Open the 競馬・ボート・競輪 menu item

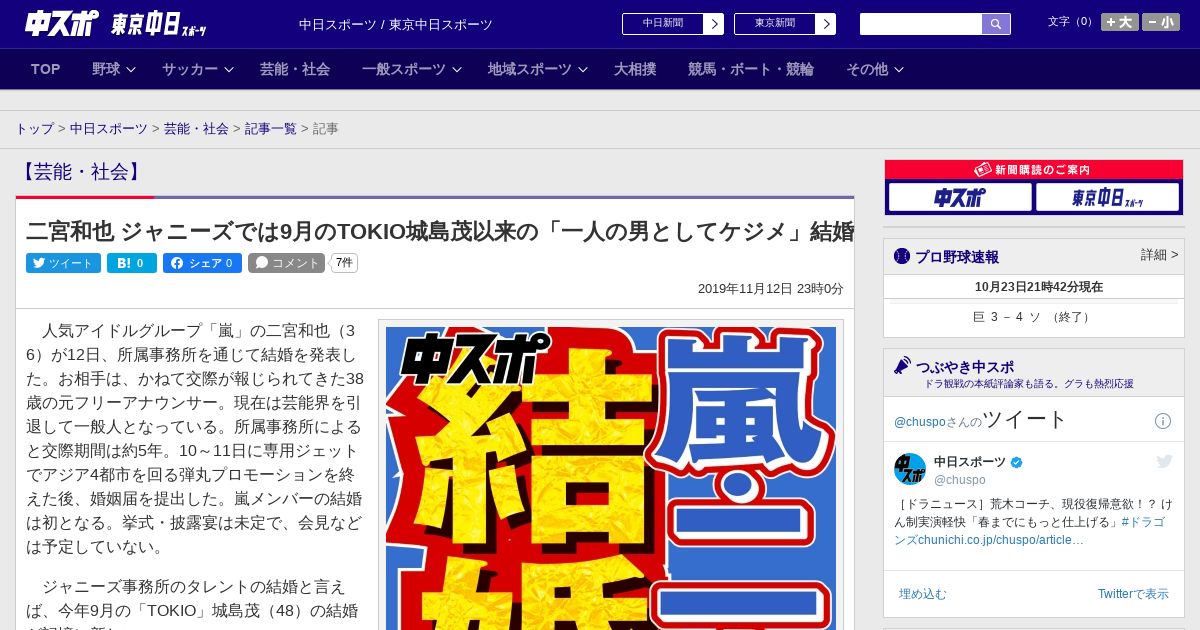tap(751, 69)
